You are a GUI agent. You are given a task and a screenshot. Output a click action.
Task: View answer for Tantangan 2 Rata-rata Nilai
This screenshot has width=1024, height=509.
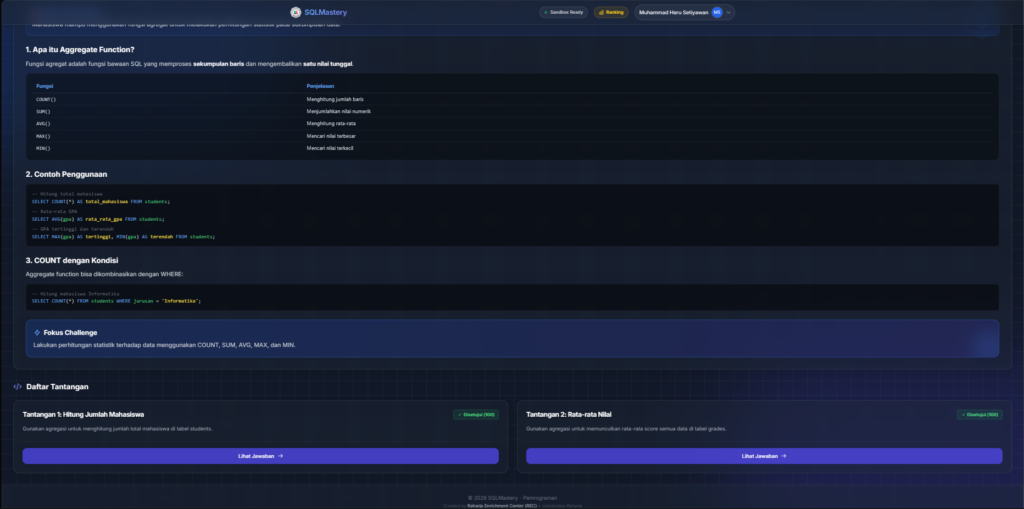coord(764,456)
